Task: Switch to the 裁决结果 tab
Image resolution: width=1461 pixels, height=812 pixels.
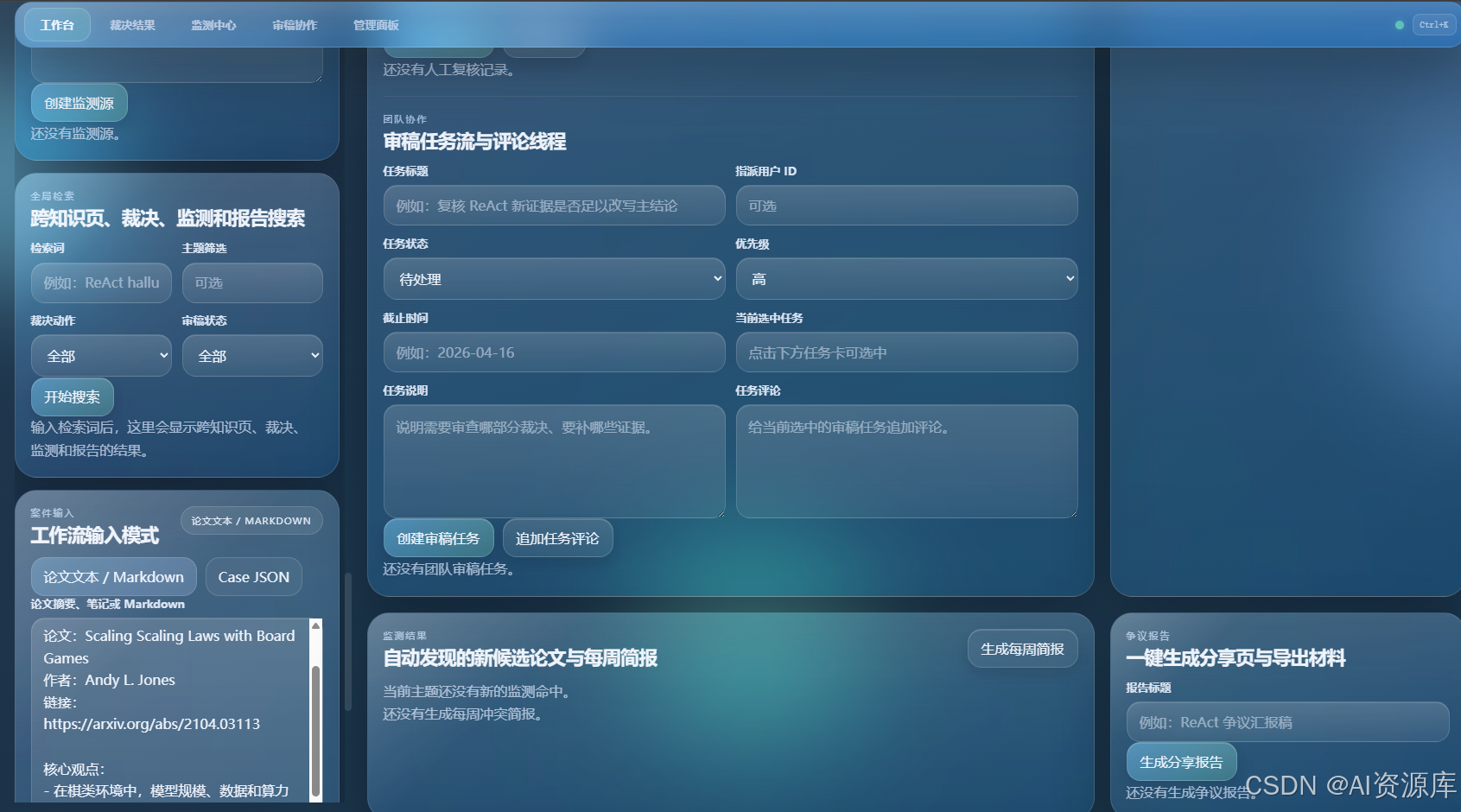Action: [132, 25]
